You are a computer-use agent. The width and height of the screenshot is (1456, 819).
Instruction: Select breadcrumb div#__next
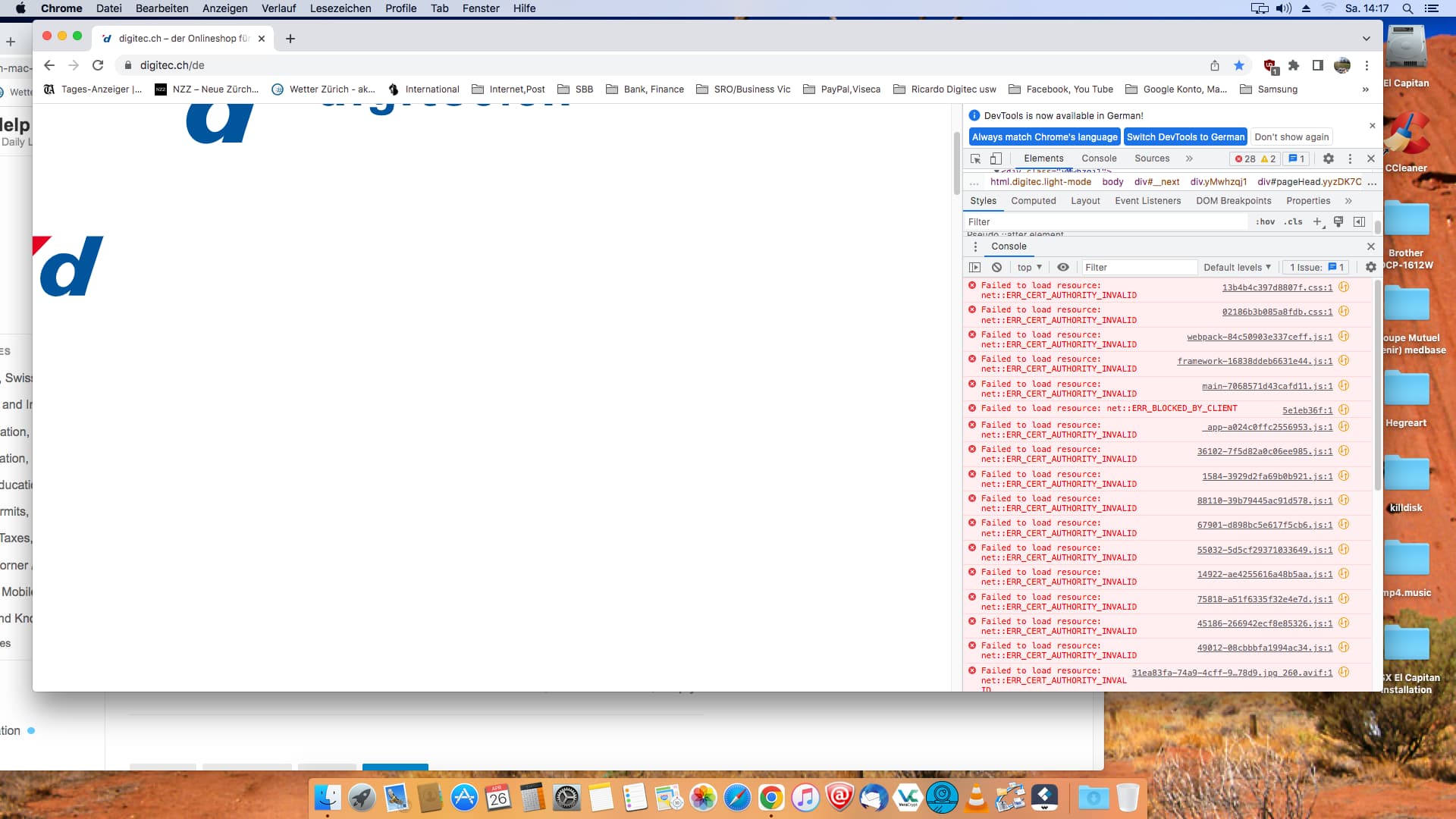[1156, 182]
